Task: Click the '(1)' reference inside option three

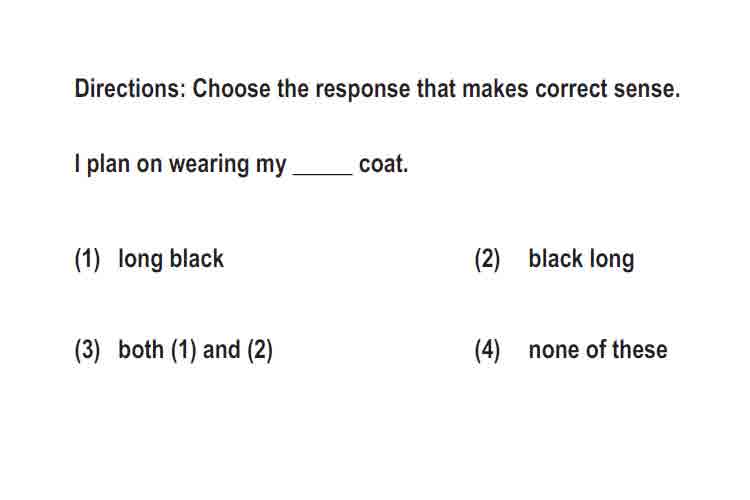Action: (184, 350)
